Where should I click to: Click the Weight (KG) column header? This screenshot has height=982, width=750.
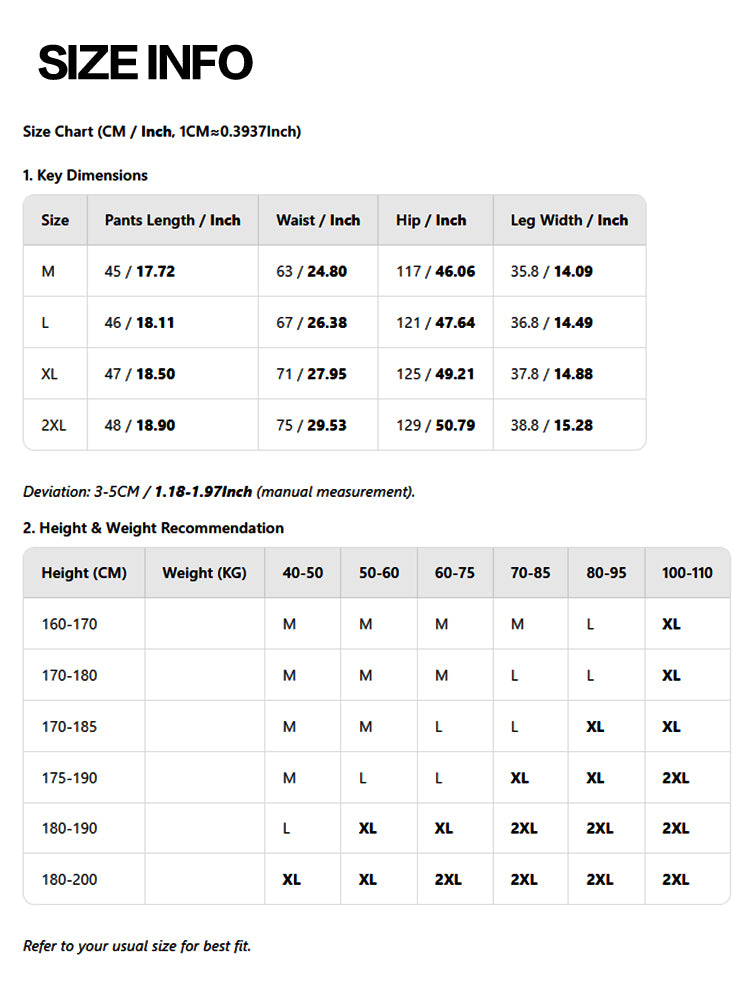(x=204, y=573)
